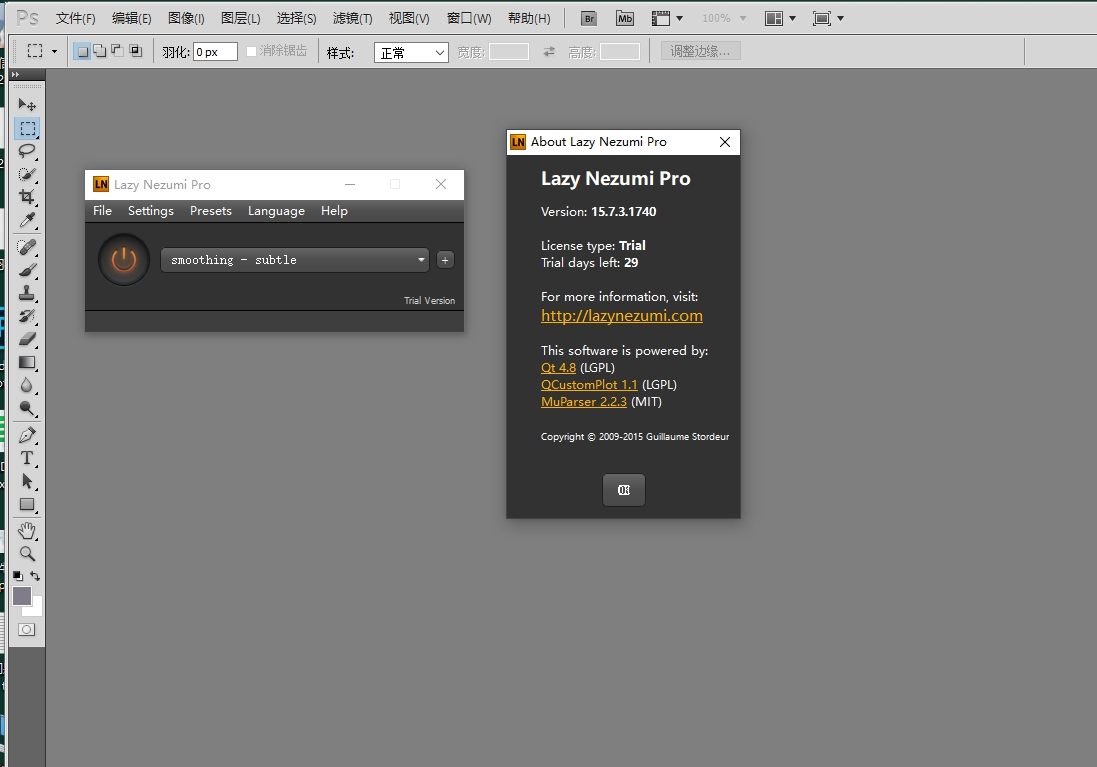Select the Crop tool

(27, 197)
